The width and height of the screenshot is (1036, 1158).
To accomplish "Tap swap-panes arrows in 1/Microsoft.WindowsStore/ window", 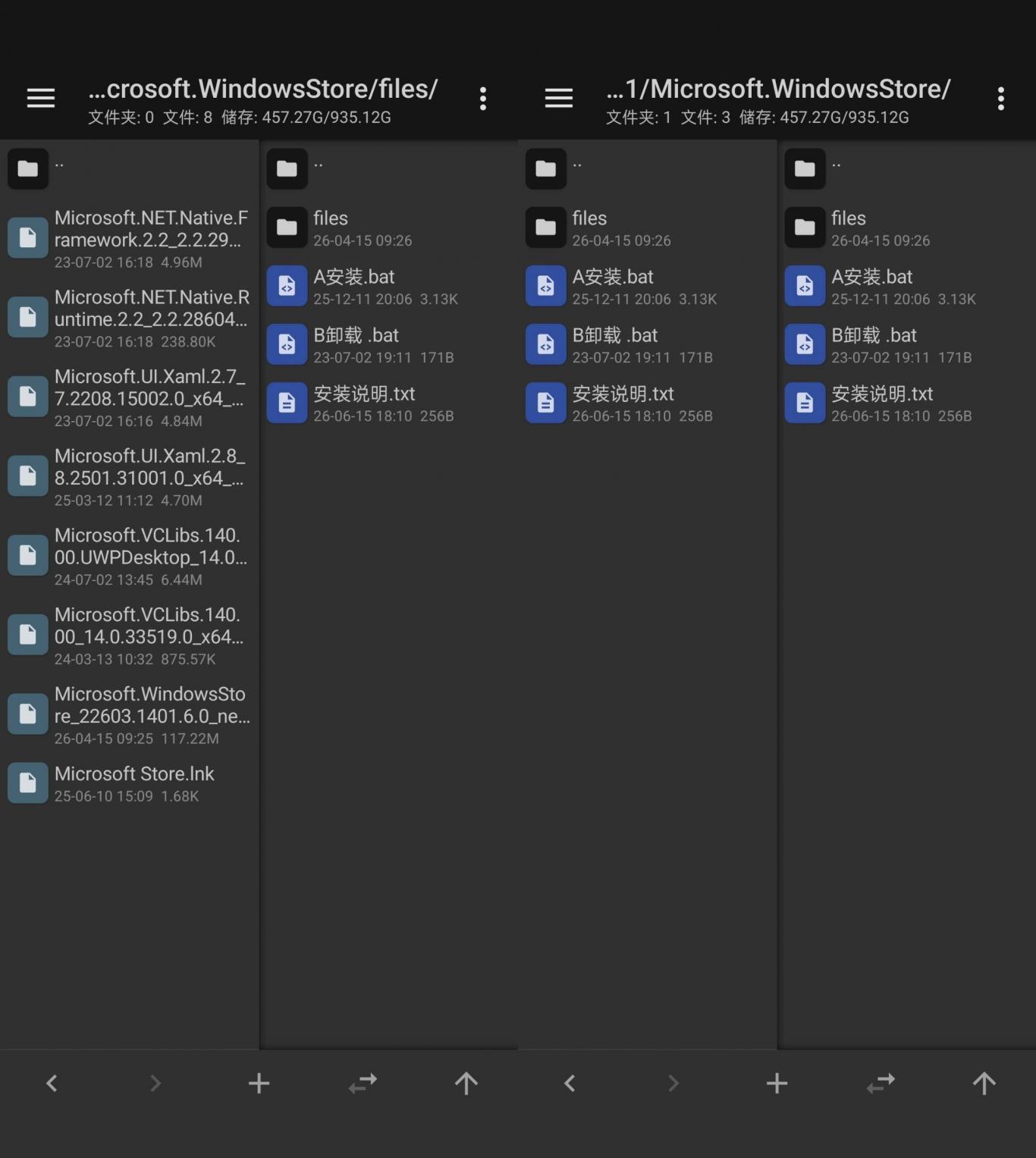I will [x=881, y=1083].
